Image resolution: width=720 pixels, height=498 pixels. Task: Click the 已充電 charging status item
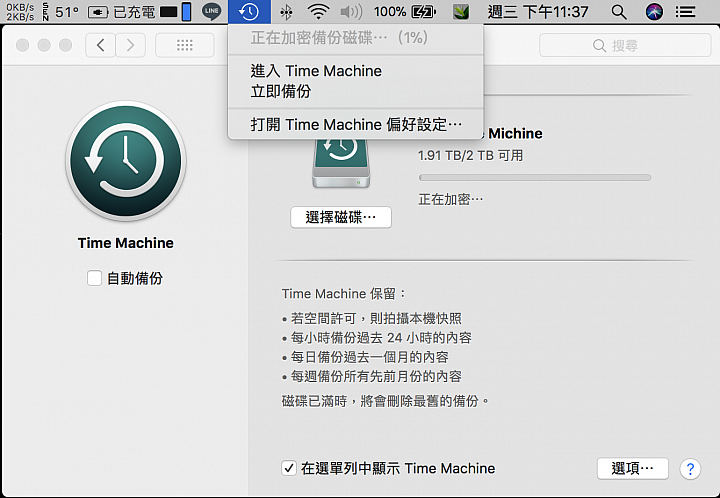[121, 12]
